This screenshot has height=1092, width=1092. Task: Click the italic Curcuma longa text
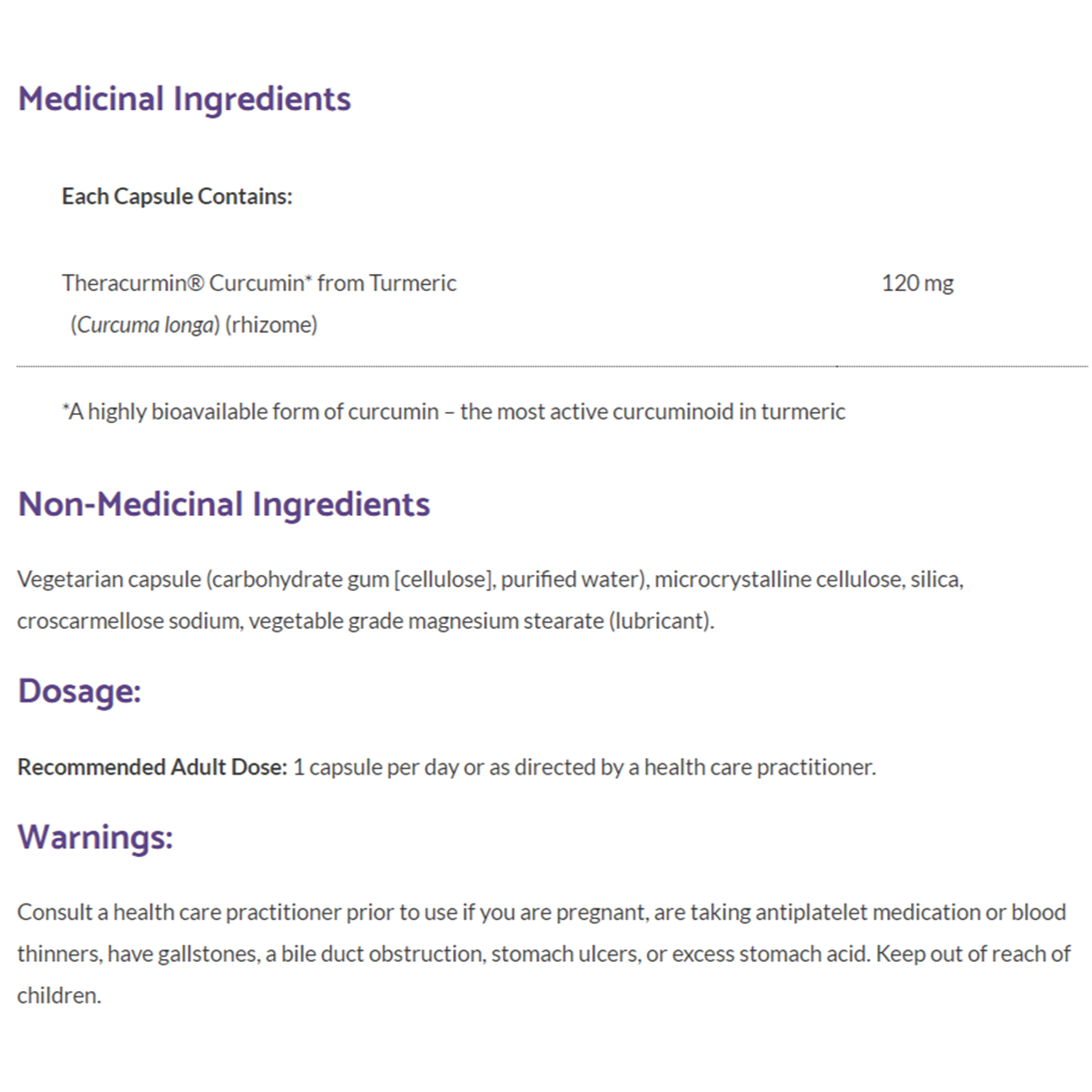[x=146, y=325]
